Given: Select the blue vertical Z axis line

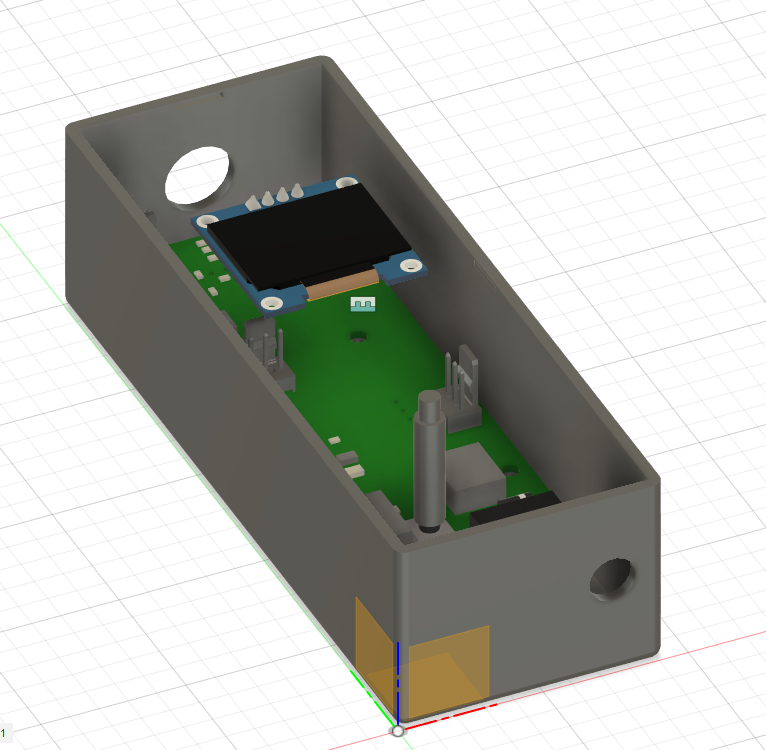Looking at the screenshot, I should click(x=398, y=680).
